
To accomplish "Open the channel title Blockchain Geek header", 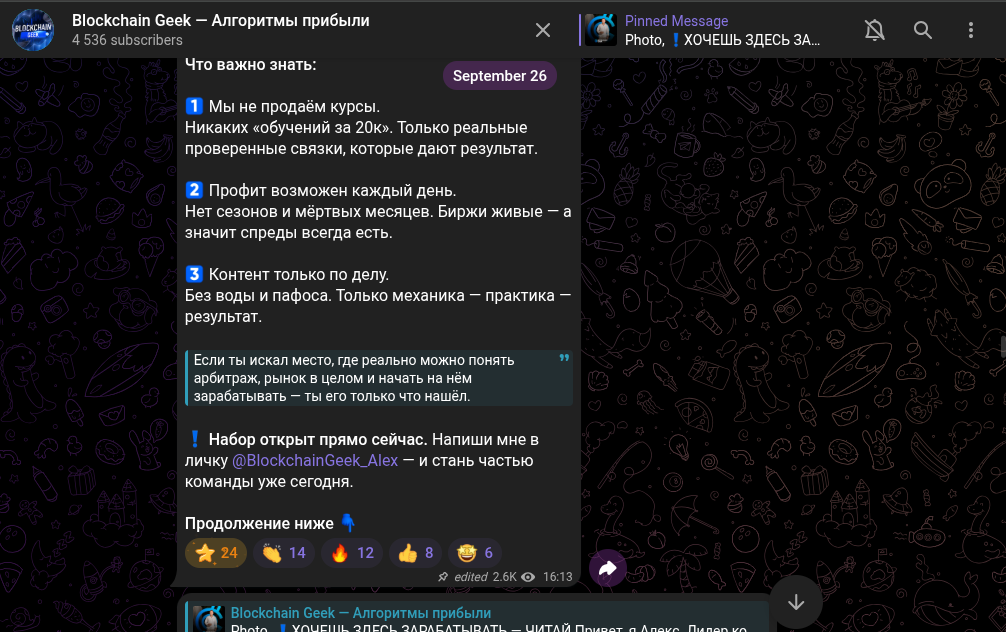I will tap(221, 21).
